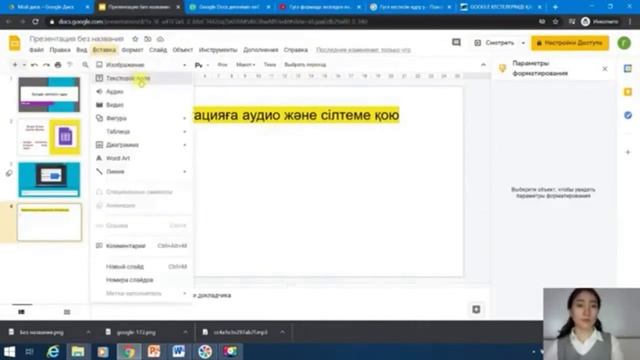Expand Фигура submenu arrow
The height and width of the screenshot is (360, 640).
[184, 118]
